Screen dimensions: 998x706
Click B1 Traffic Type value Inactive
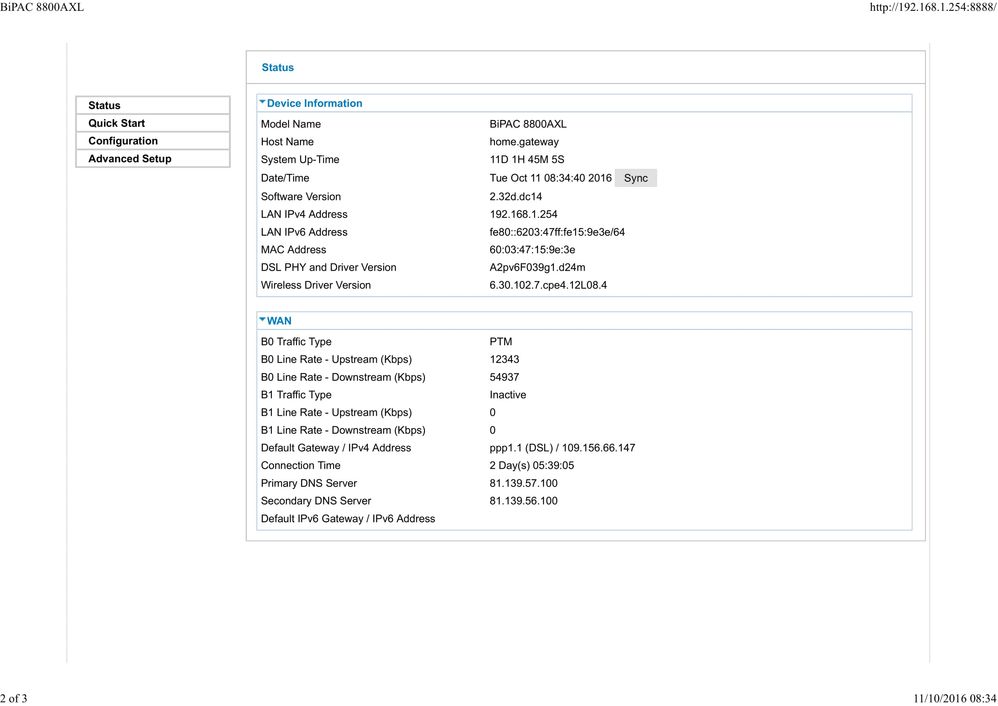coord(508,395)
